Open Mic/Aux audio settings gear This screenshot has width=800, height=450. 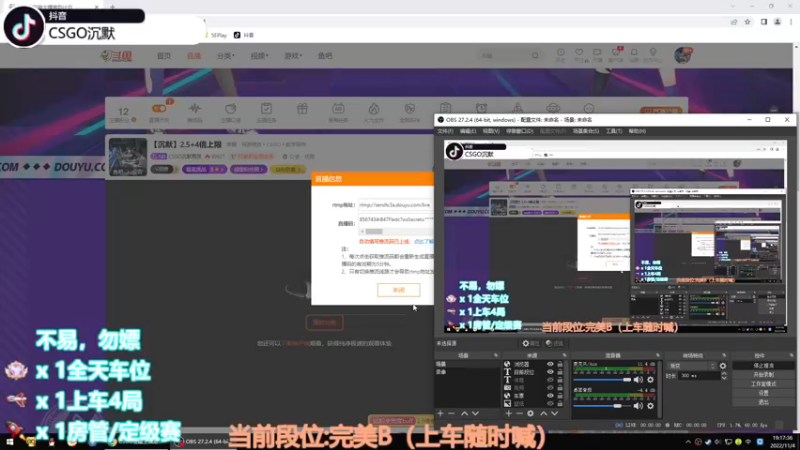(x=651, y=380)
